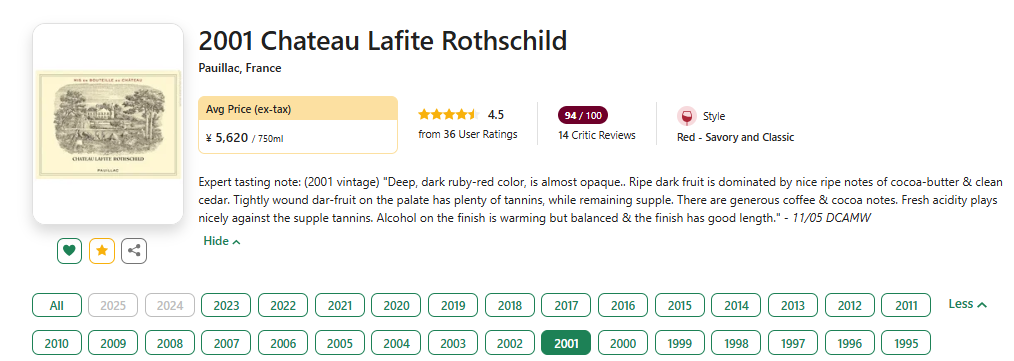This screenshot has width=1014, height=361.
Task: Click the 94 / 100 critic score badge
Action: pos(583,116)
